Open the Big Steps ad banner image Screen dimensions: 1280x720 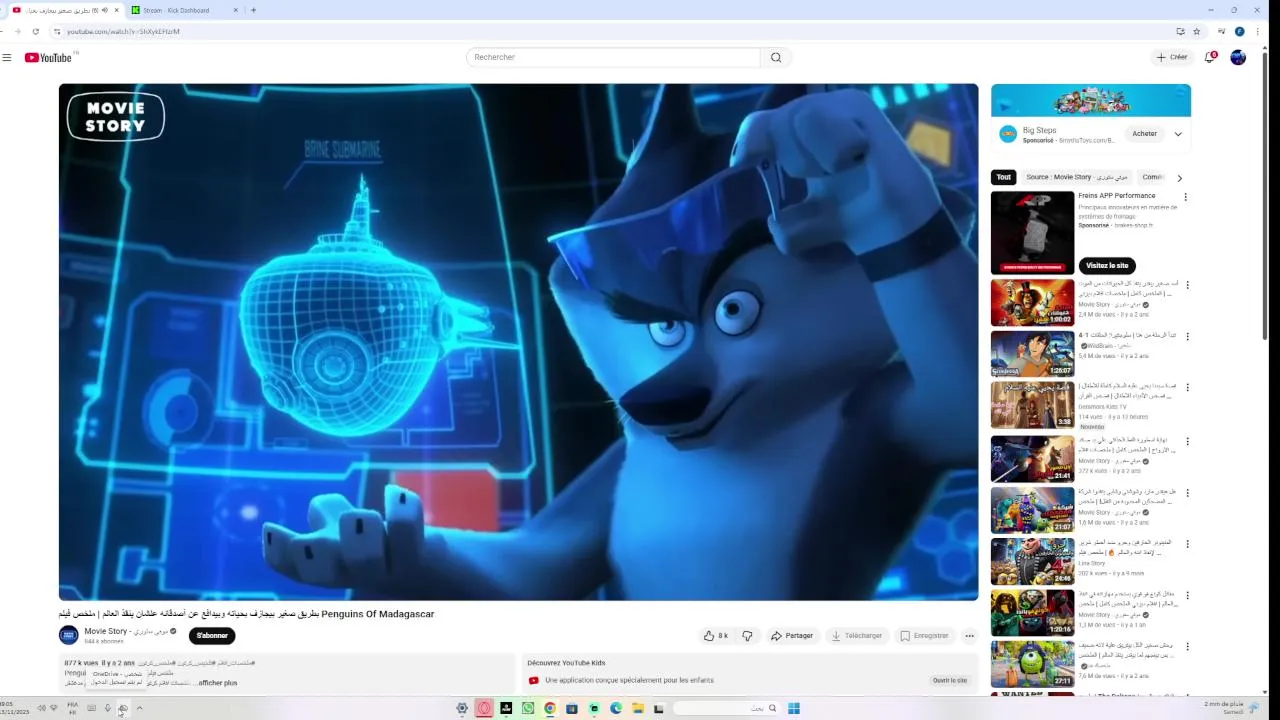[x=1091, y=100]
